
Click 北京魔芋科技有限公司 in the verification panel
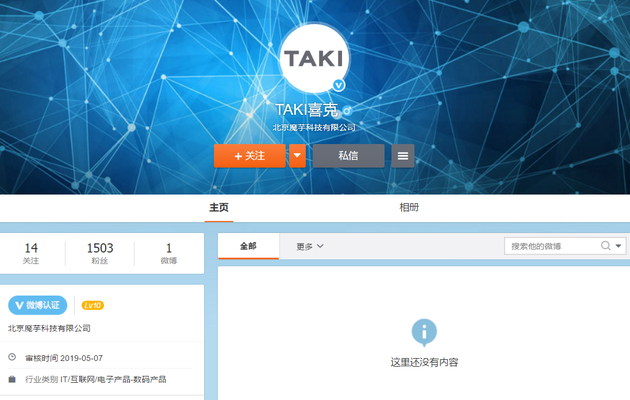point(49,329)
